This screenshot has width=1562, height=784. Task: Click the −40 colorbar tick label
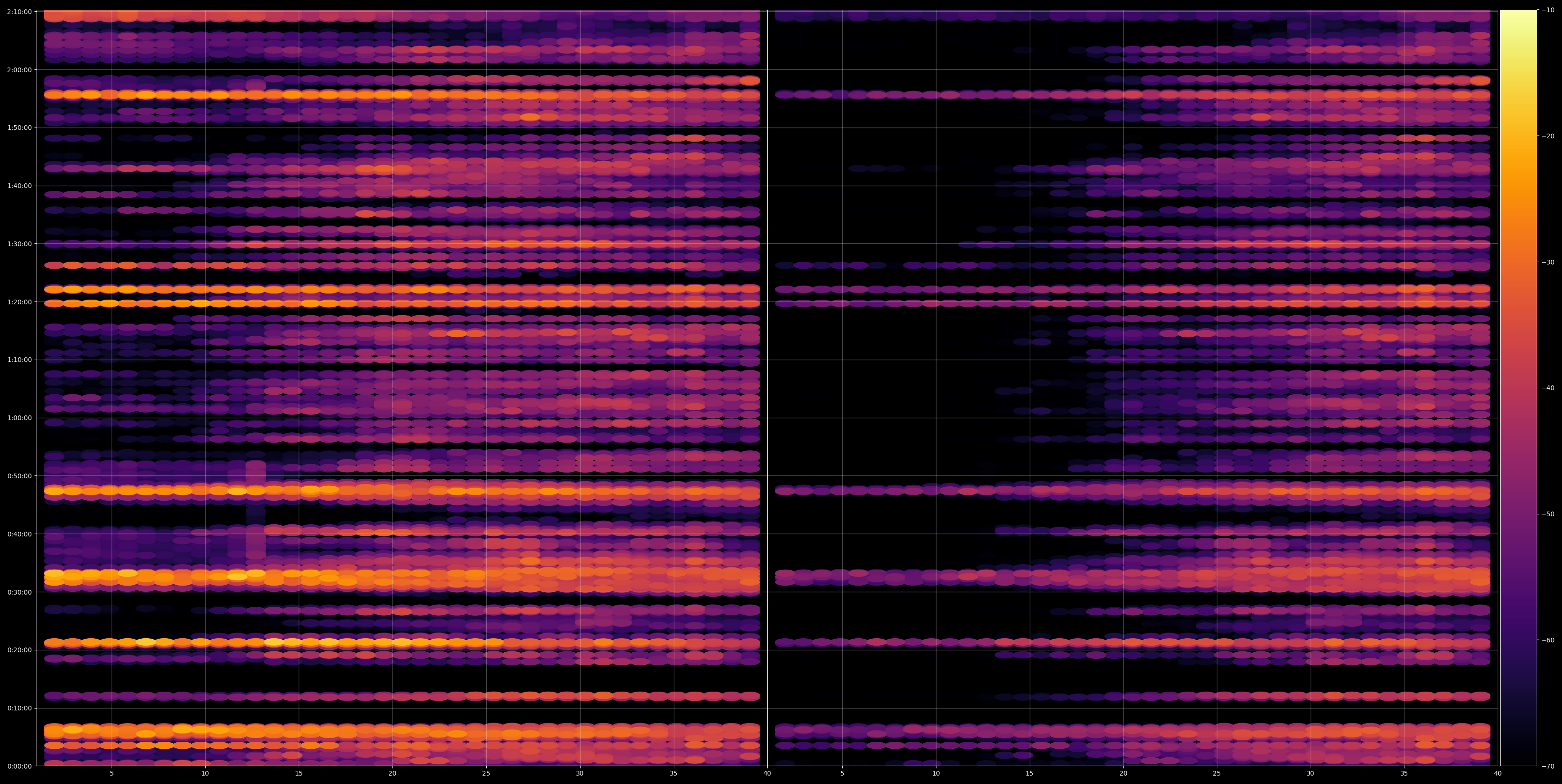(1548, 388)
